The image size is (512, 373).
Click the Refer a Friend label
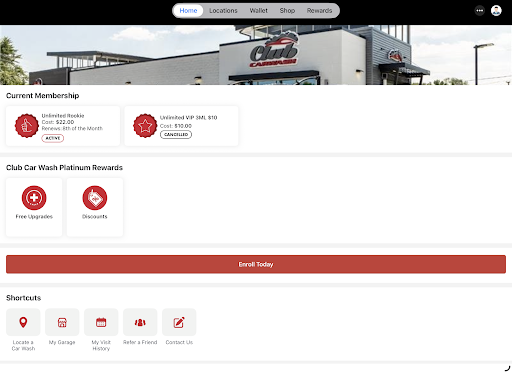140,342
